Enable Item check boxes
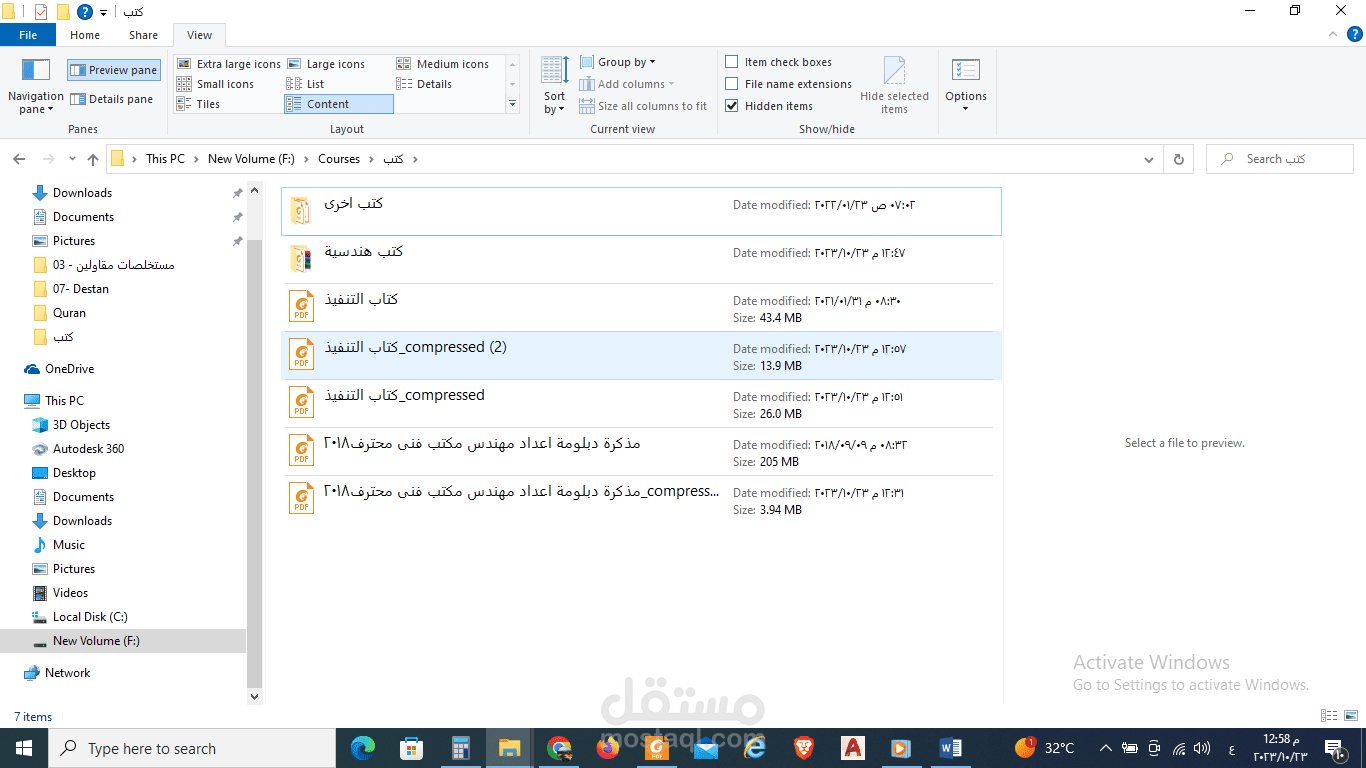This screenshot has width=1366, height=768. pos(732,62)
